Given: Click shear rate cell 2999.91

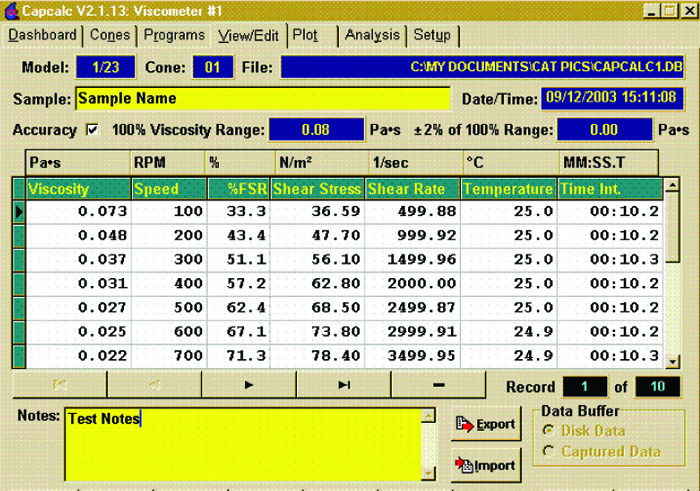Looking at the screenshot, I should pos(412,332).
